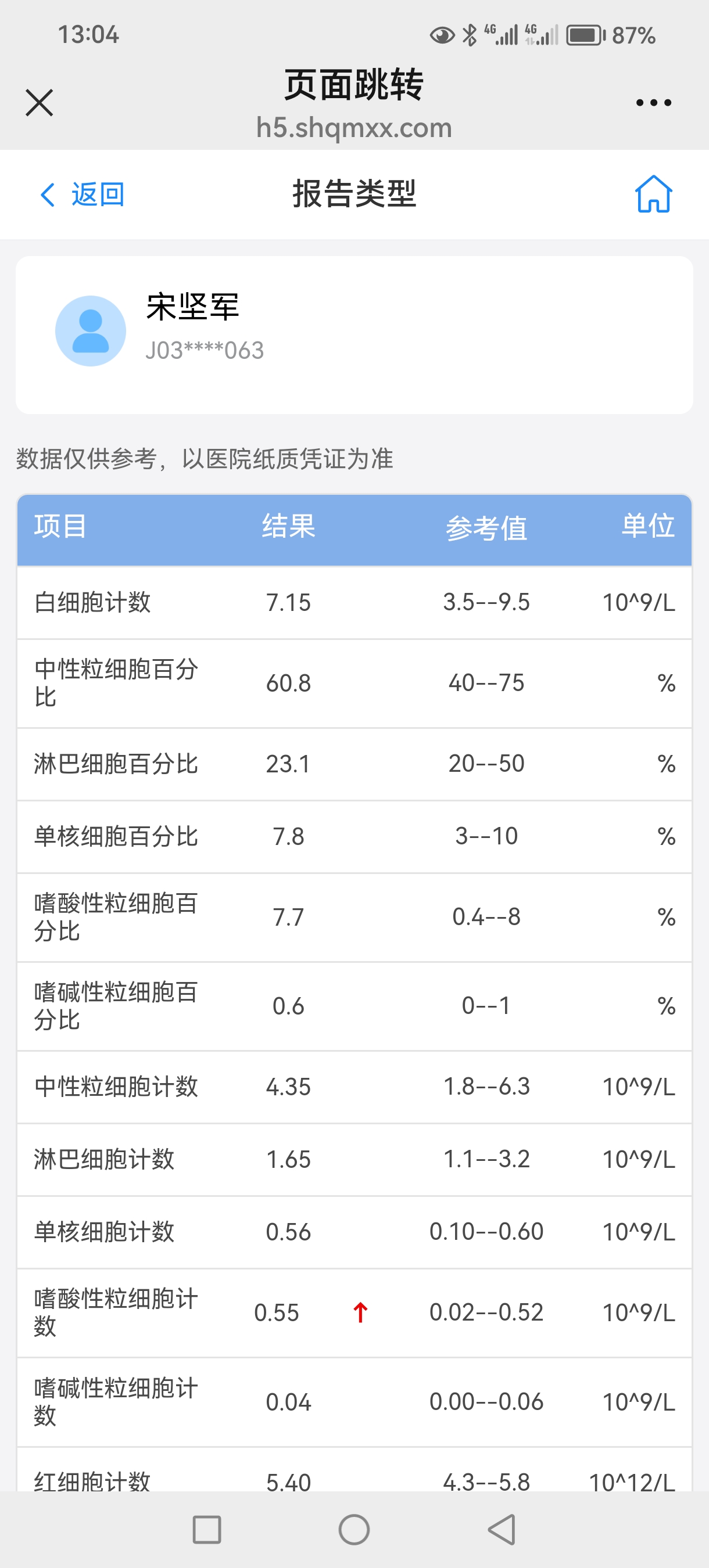Image resolution: width=709 pixels, height=1568 pixels.
Task: Tap patient name 宋坚军
Action: 192,306
